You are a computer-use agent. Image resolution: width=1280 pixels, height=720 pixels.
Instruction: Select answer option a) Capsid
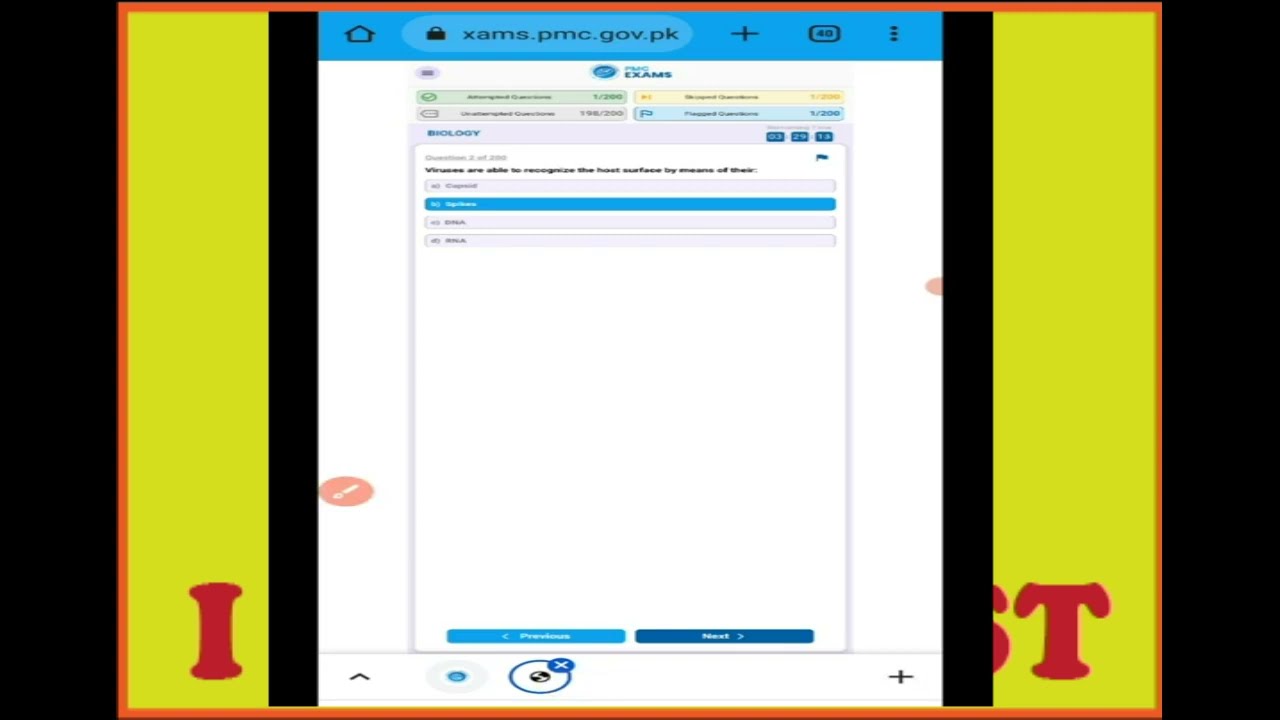pos(630,186)
